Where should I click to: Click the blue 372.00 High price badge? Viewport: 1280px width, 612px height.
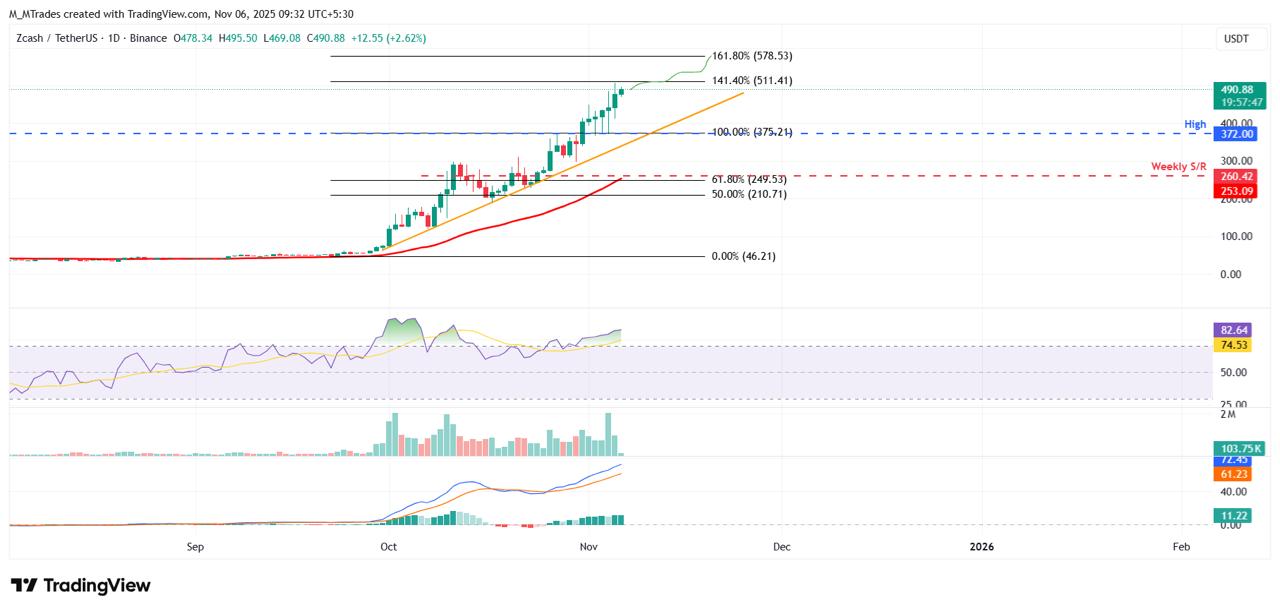point(1235,133)
